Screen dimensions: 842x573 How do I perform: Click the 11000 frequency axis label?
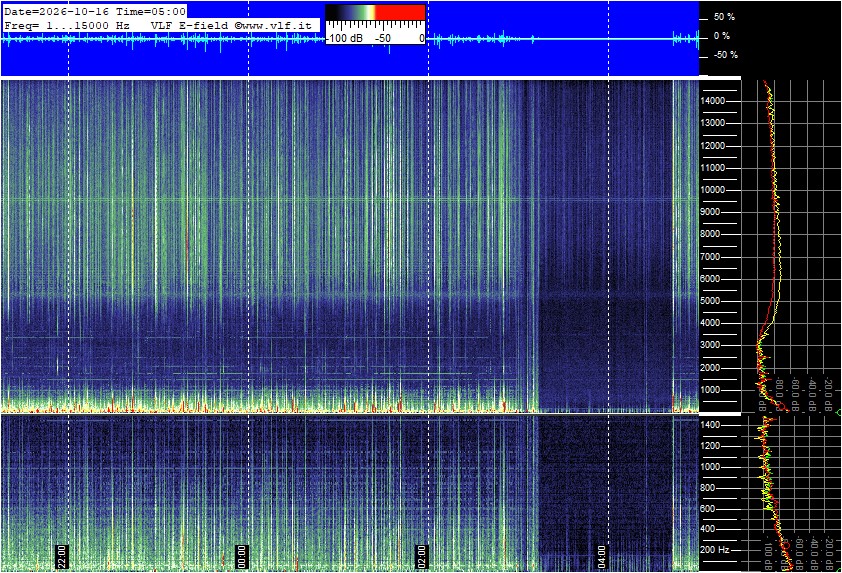[x=713, y=168]
